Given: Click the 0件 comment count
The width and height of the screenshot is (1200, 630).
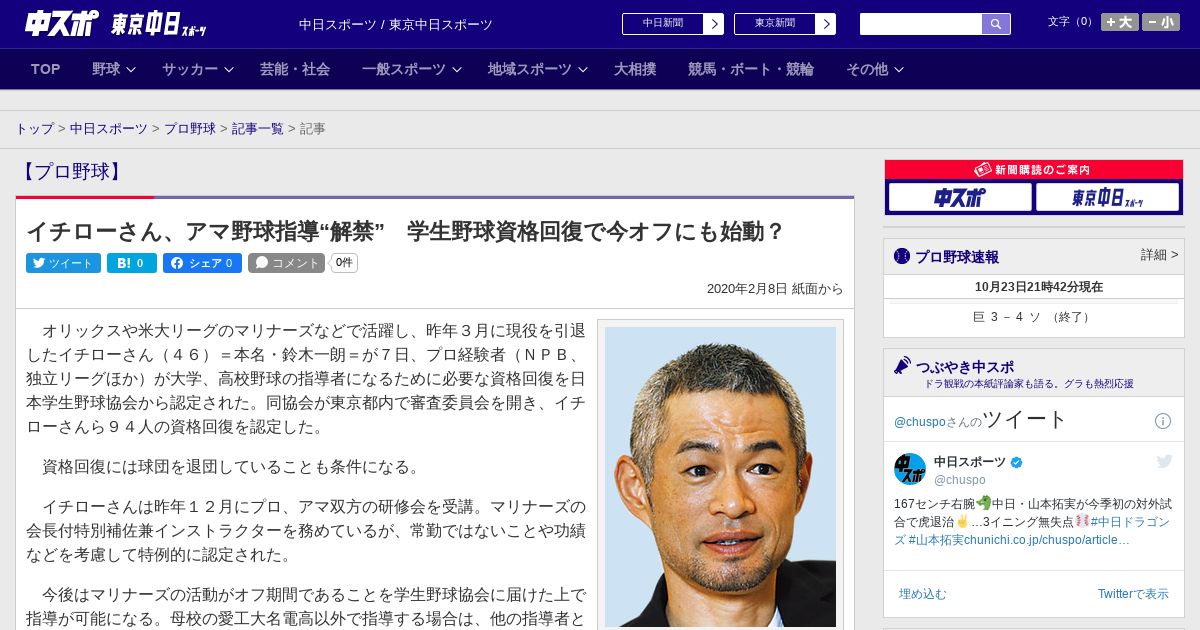Looking at the screenshot, I should pyautogui.click(x=344, y=263).
